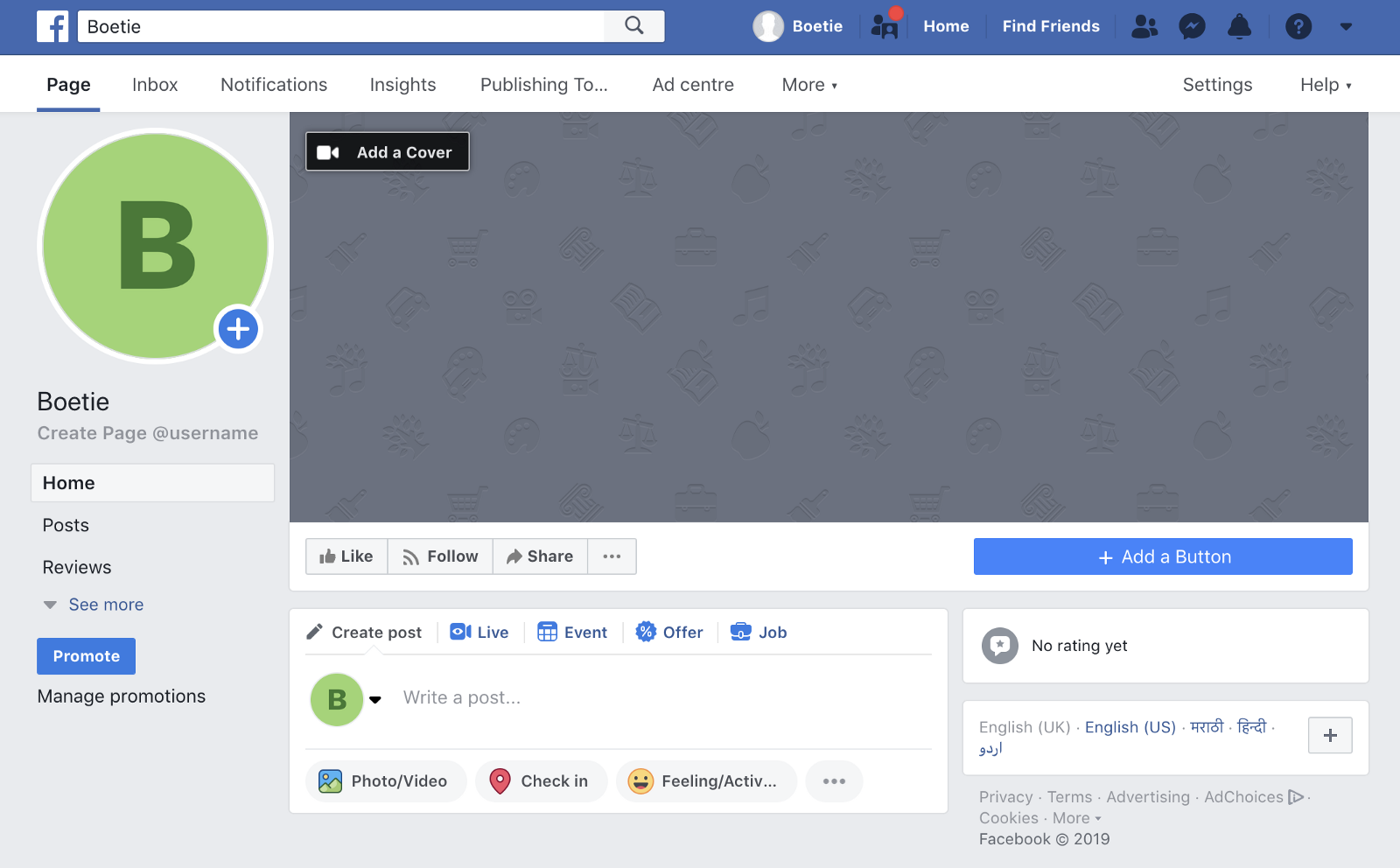Open the Privacy footer link
1400x868 pixels.
click(x=1006, y=797)
